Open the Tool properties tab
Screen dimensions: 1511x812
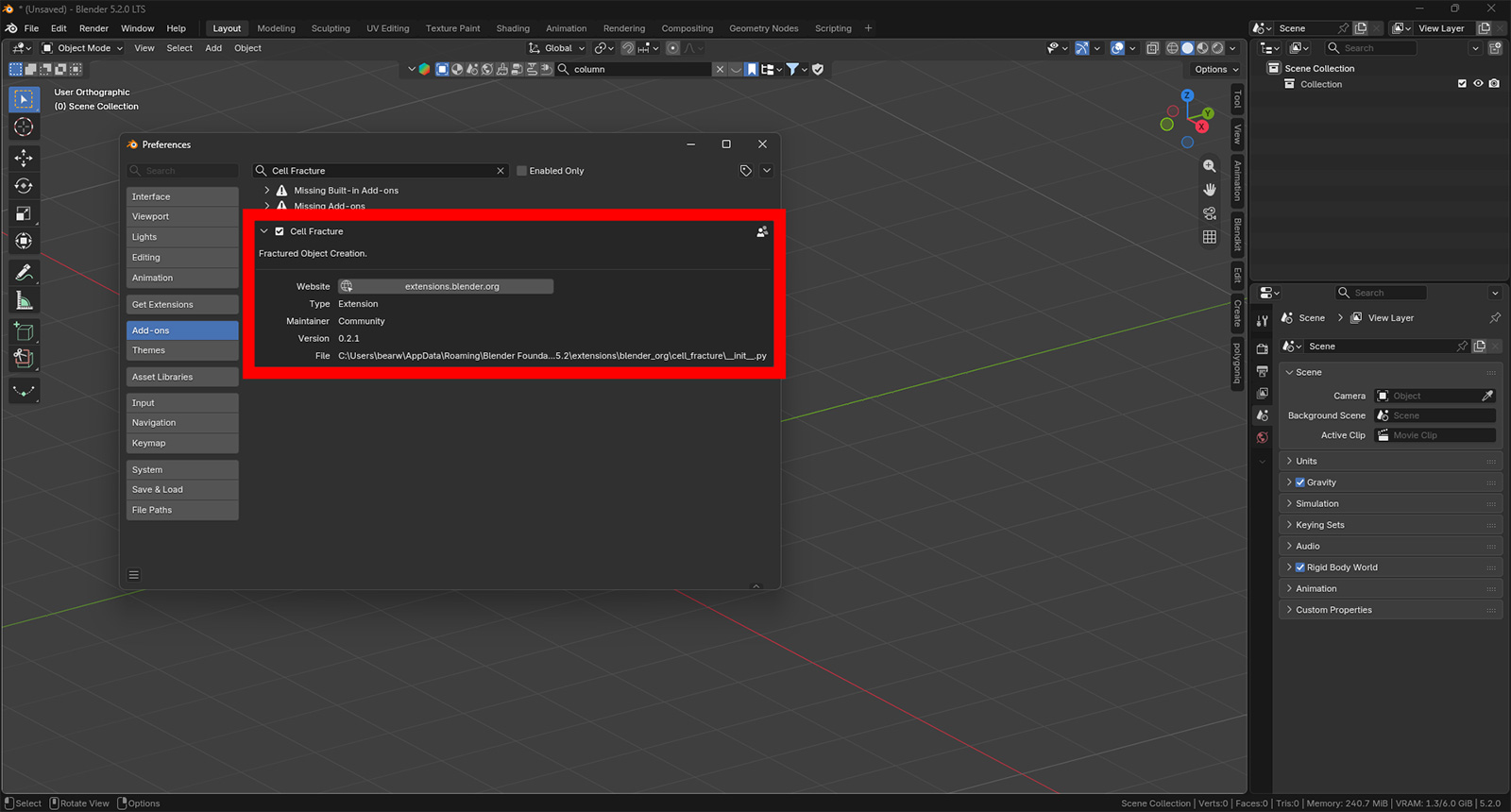point(1263,321)
